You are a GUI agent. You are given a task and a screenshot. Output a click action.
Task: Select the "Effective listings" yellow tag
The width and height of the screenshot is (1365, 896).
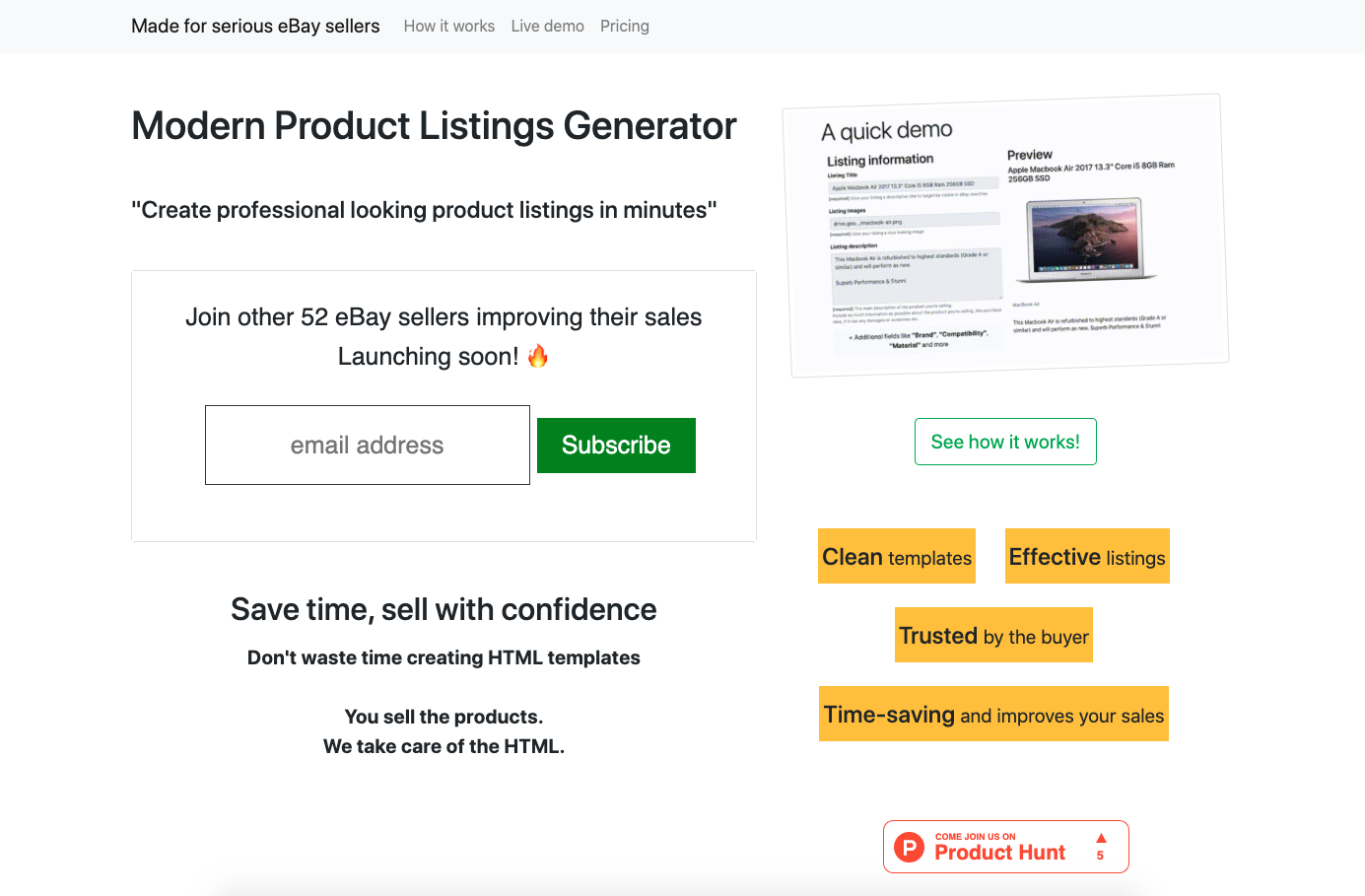(1086, 556)
